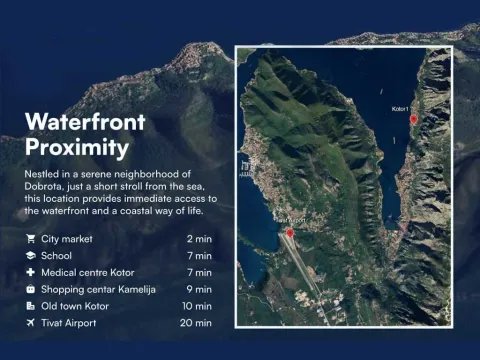Click the 'Medical centre Kotor' label
This screenshot has height=360, width=480.
click(88, 273)
